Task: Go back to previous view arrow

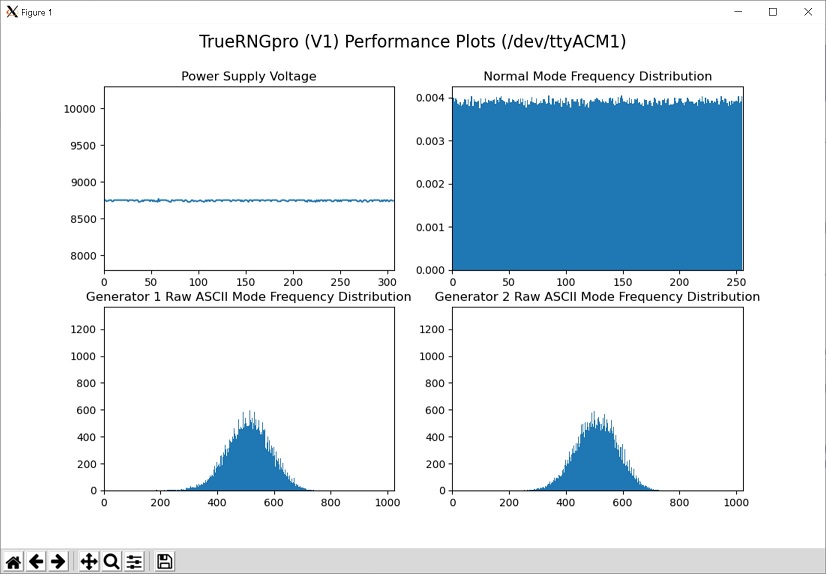Action: [x=36, y=561]
